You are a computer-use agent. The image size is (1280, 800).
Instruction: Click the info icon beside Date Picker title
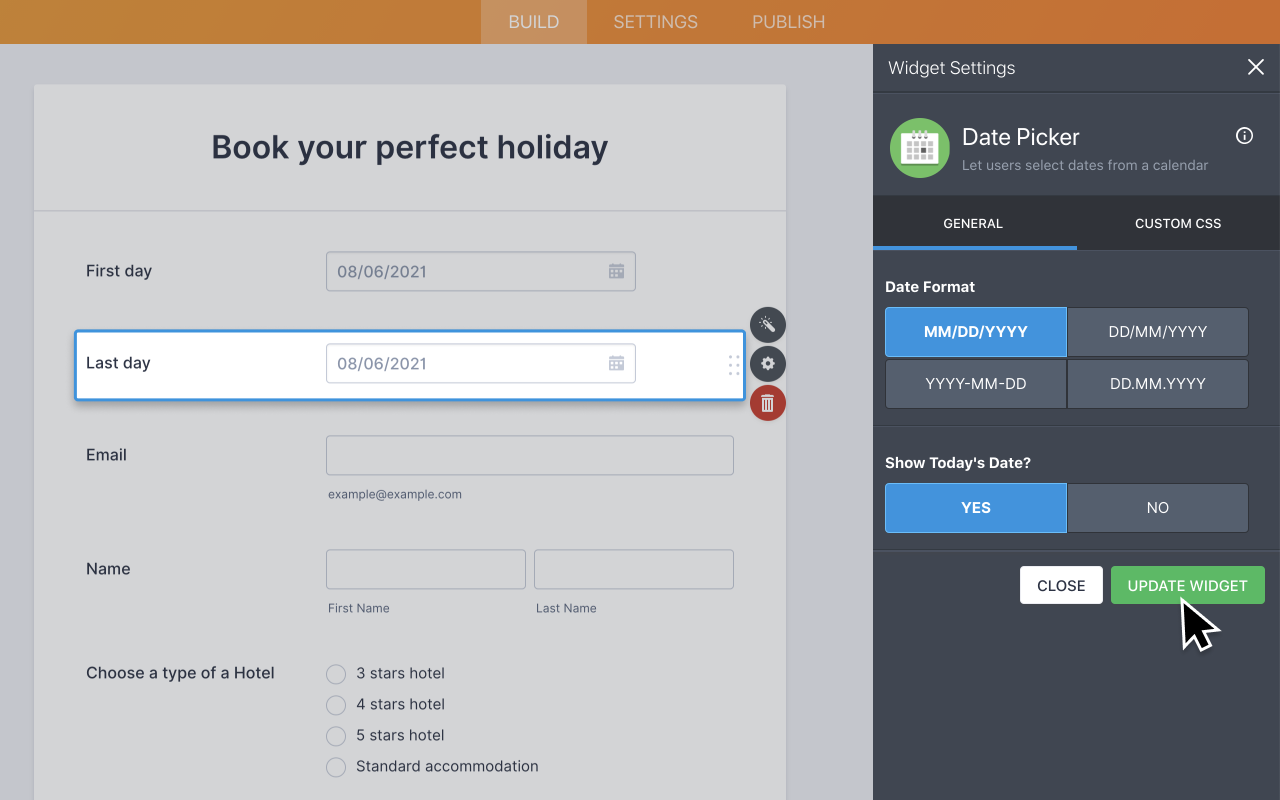tap(1243, 135)
